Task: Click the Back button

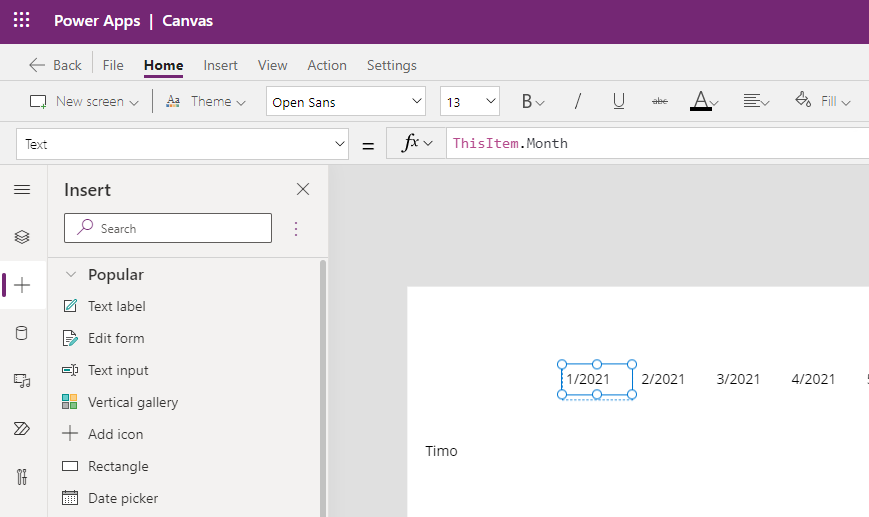Action: pos(55,65)
